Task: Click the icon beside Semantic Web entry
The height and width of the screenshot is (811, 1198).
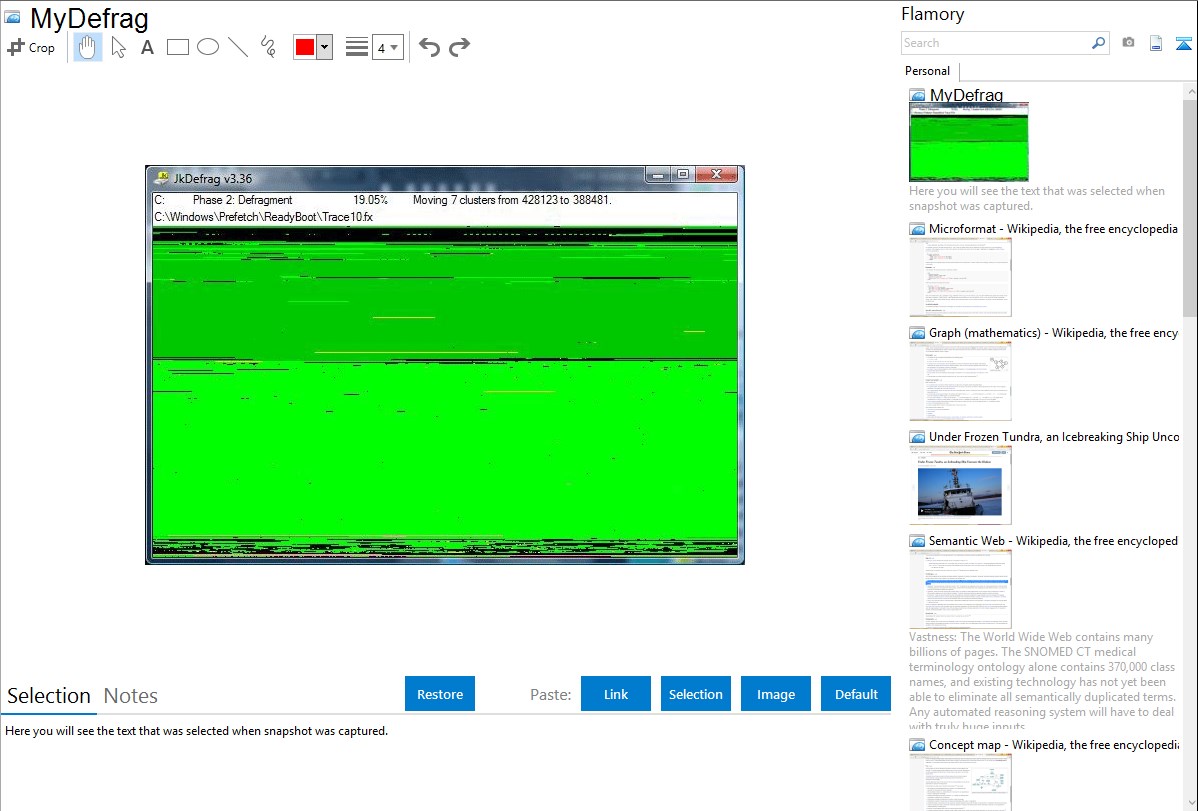Action: coord(918,541)
